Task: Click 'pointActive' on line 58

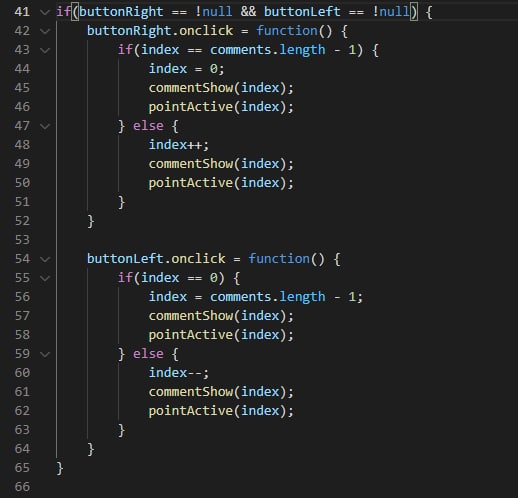Action: click(x=191, y=335)
